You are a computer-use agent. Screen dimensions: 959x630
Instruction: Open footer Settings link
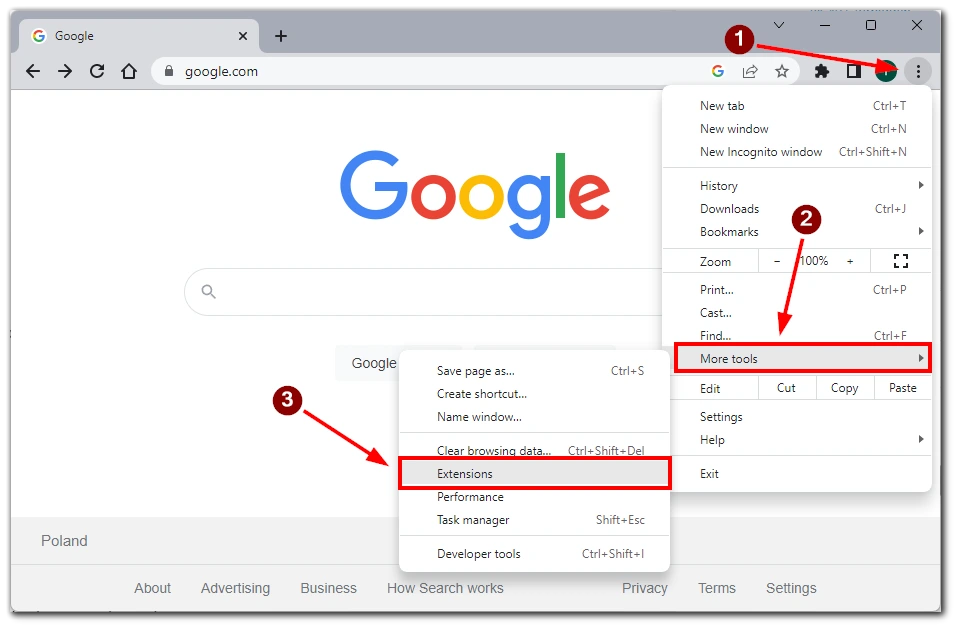[x=791, y=588]
